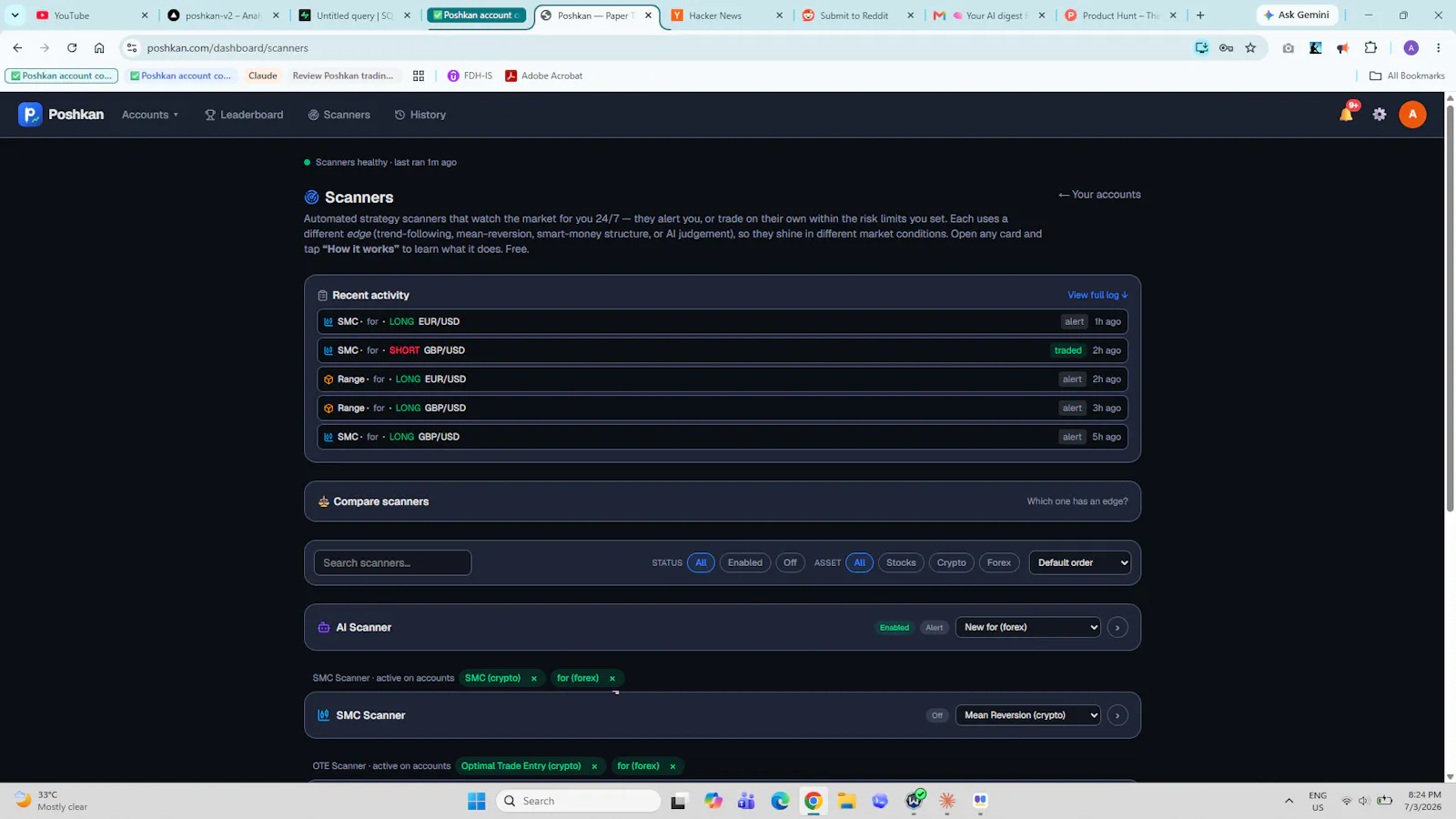The image size is (1456, 819).
Task: Toggle the Off badge on SMC Scanner
Action: click(x=937, y=715)
